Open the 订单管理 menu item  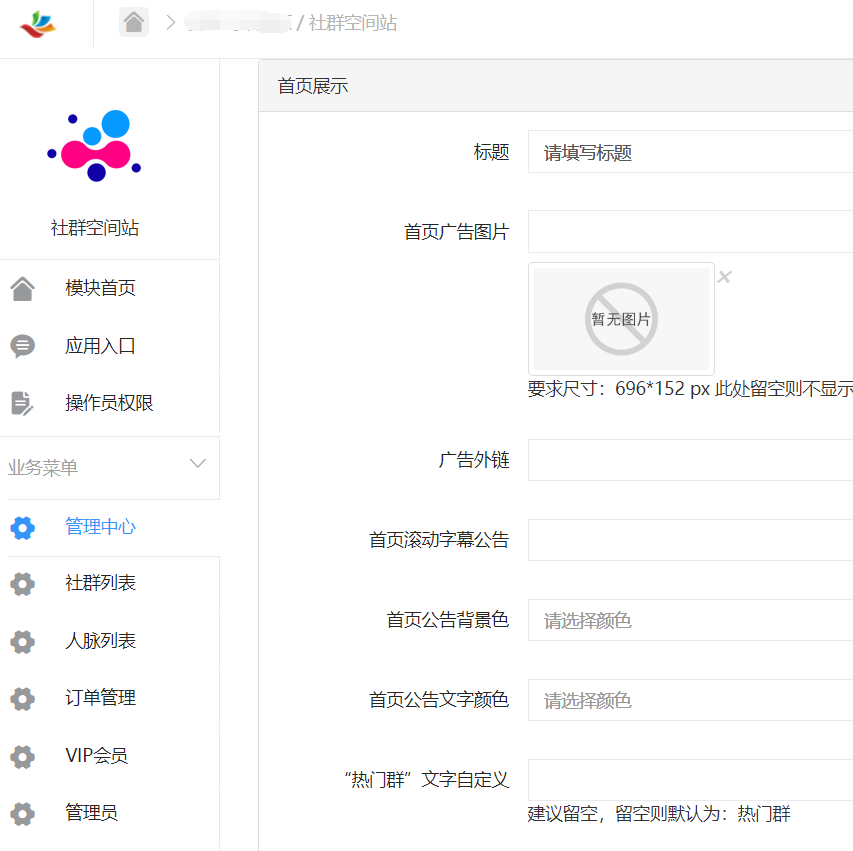[100, 698]
